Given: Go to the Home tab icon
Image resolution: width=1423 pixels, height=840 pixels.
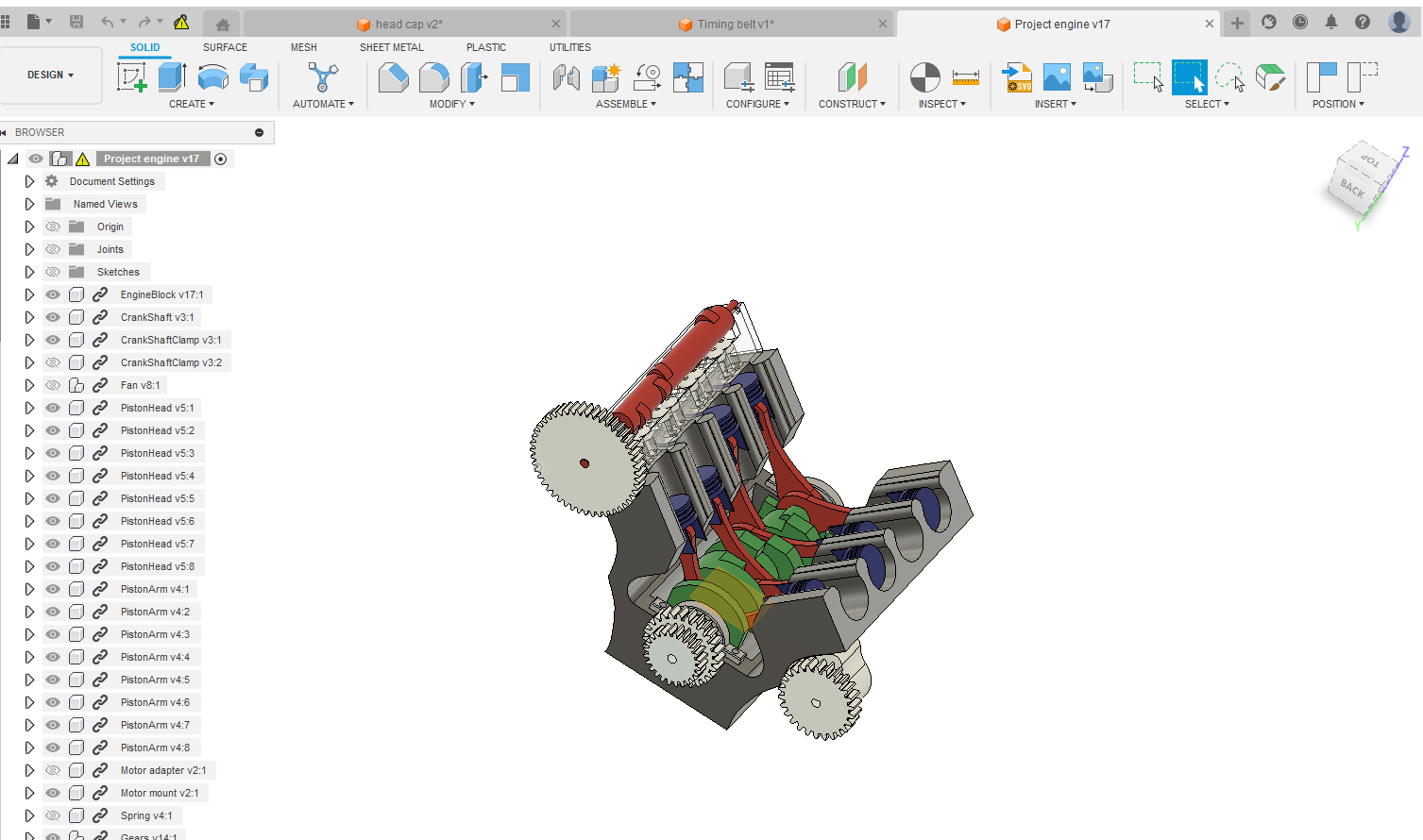Looking at the screenshot, I should click(223, 25).
